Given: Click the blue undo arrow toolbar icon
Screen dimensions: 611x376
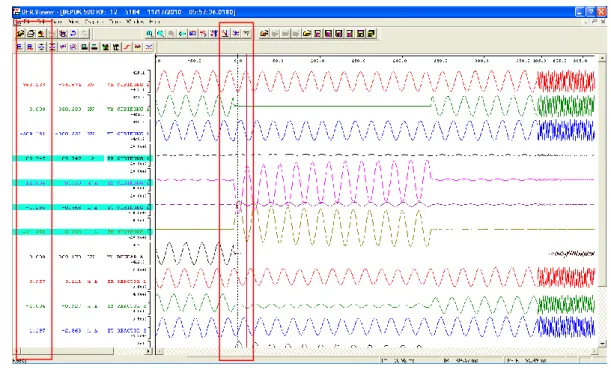Looking at the screenshot, I should [x=73, y=34].
